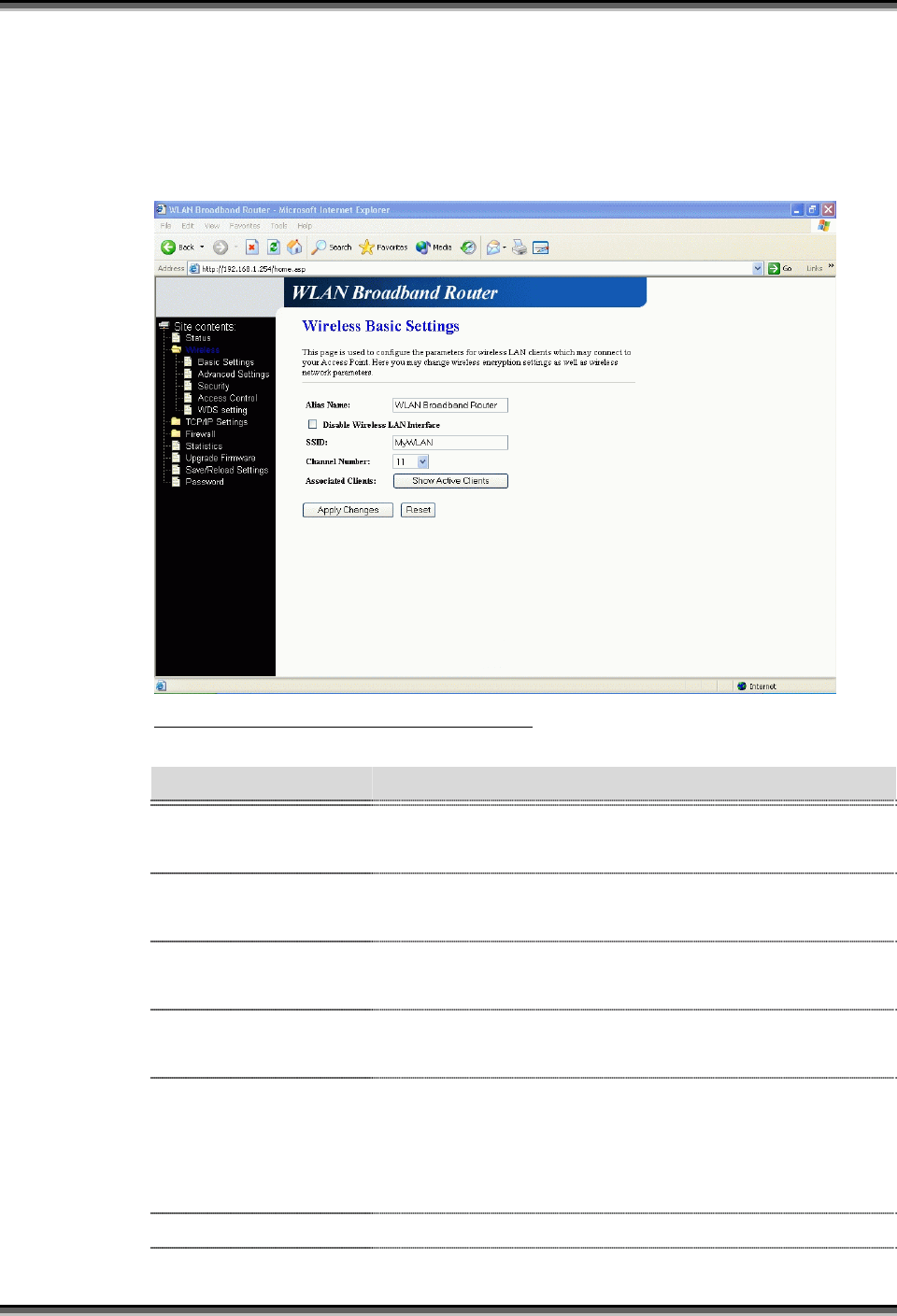Open the View menu
This screenshot has width=897, height=1316.
[212, 225]
